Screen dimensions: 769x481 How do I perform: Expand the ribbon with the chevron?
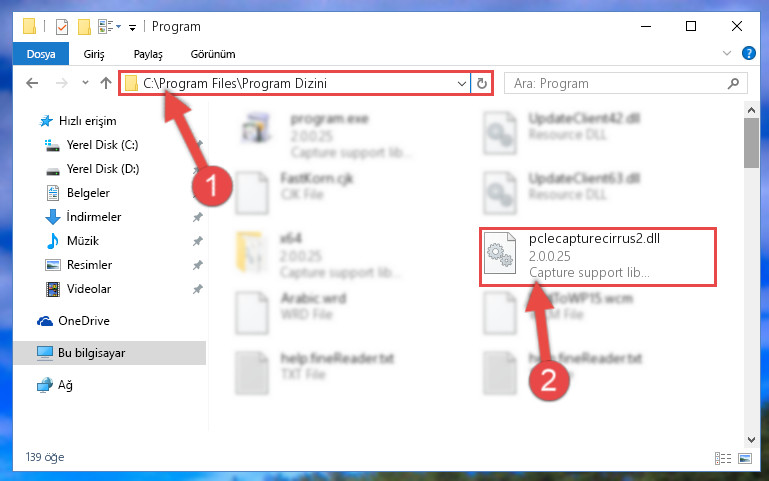727,53
